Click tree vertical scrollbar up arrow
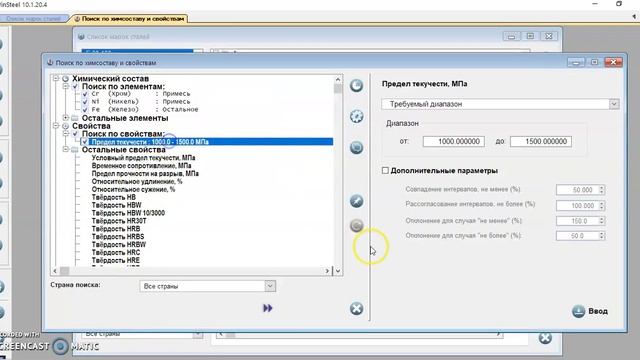640x360 pixels. pyautogui.click(x=338, y=80)
